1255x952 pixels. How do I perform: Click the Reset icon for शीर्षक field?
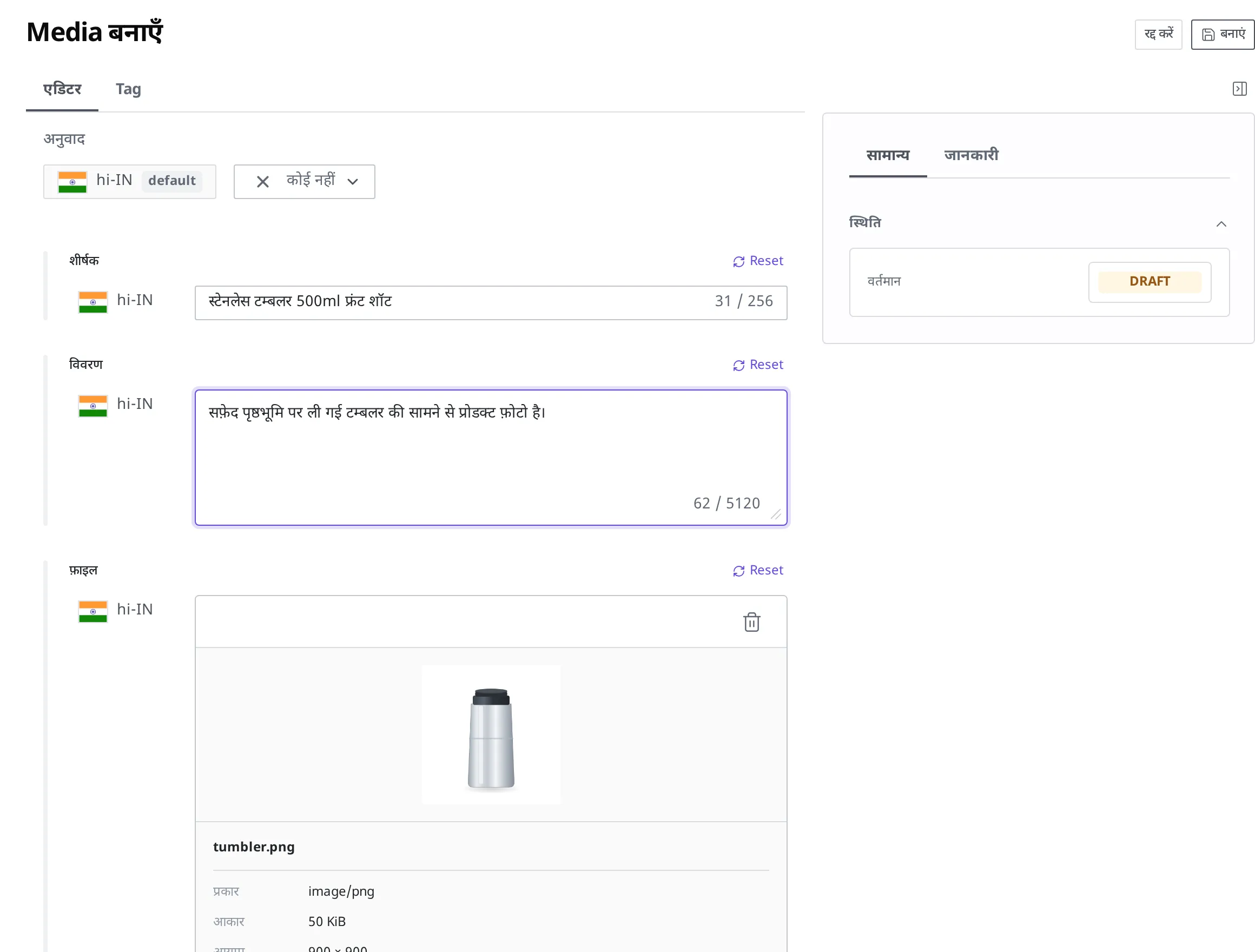pos(738,261)
